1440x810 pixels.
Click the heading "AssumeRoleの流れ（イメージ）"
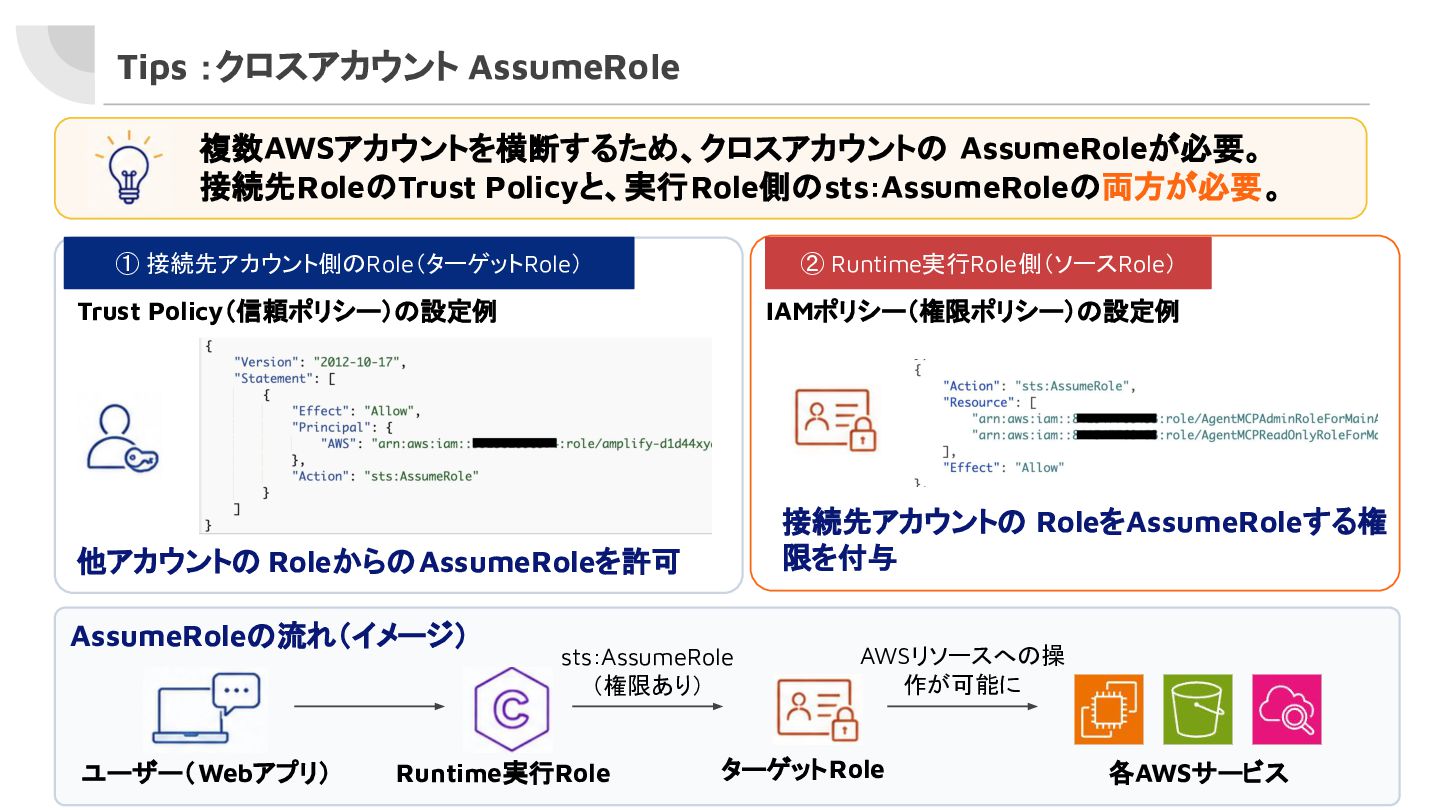pyautogui.click(x=268, y=636)
